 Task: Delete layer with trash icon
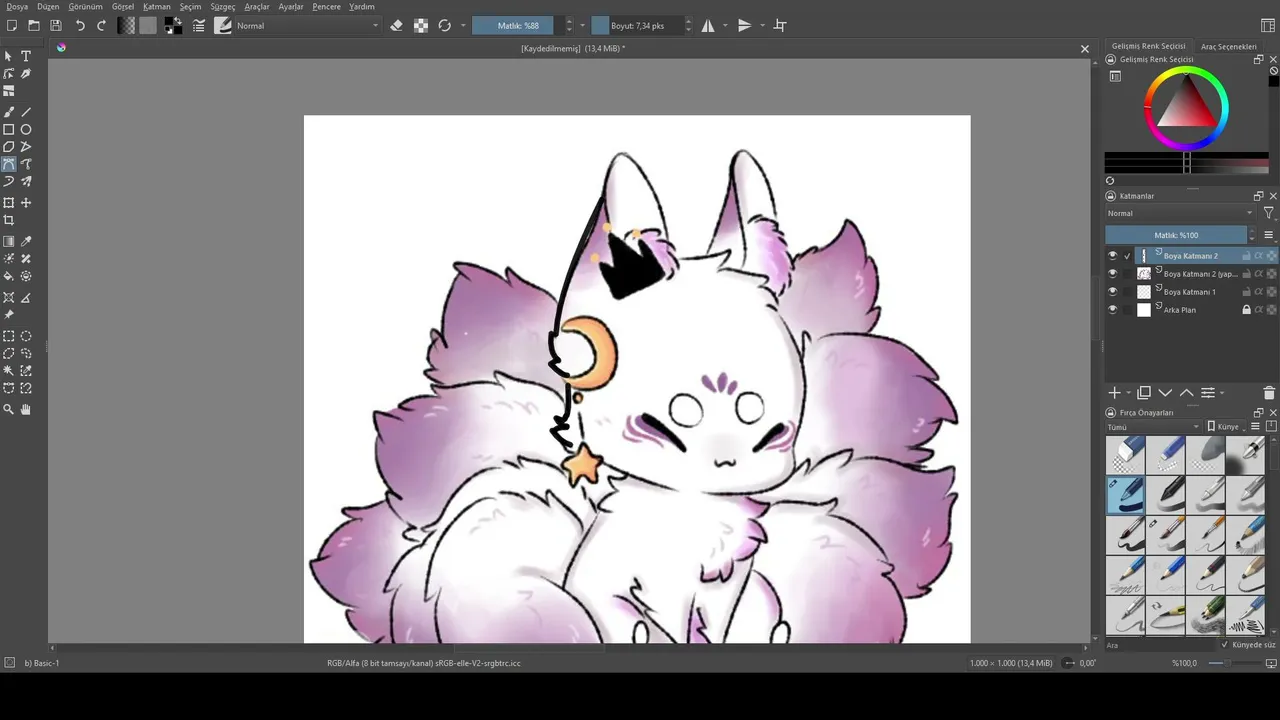1269,393
